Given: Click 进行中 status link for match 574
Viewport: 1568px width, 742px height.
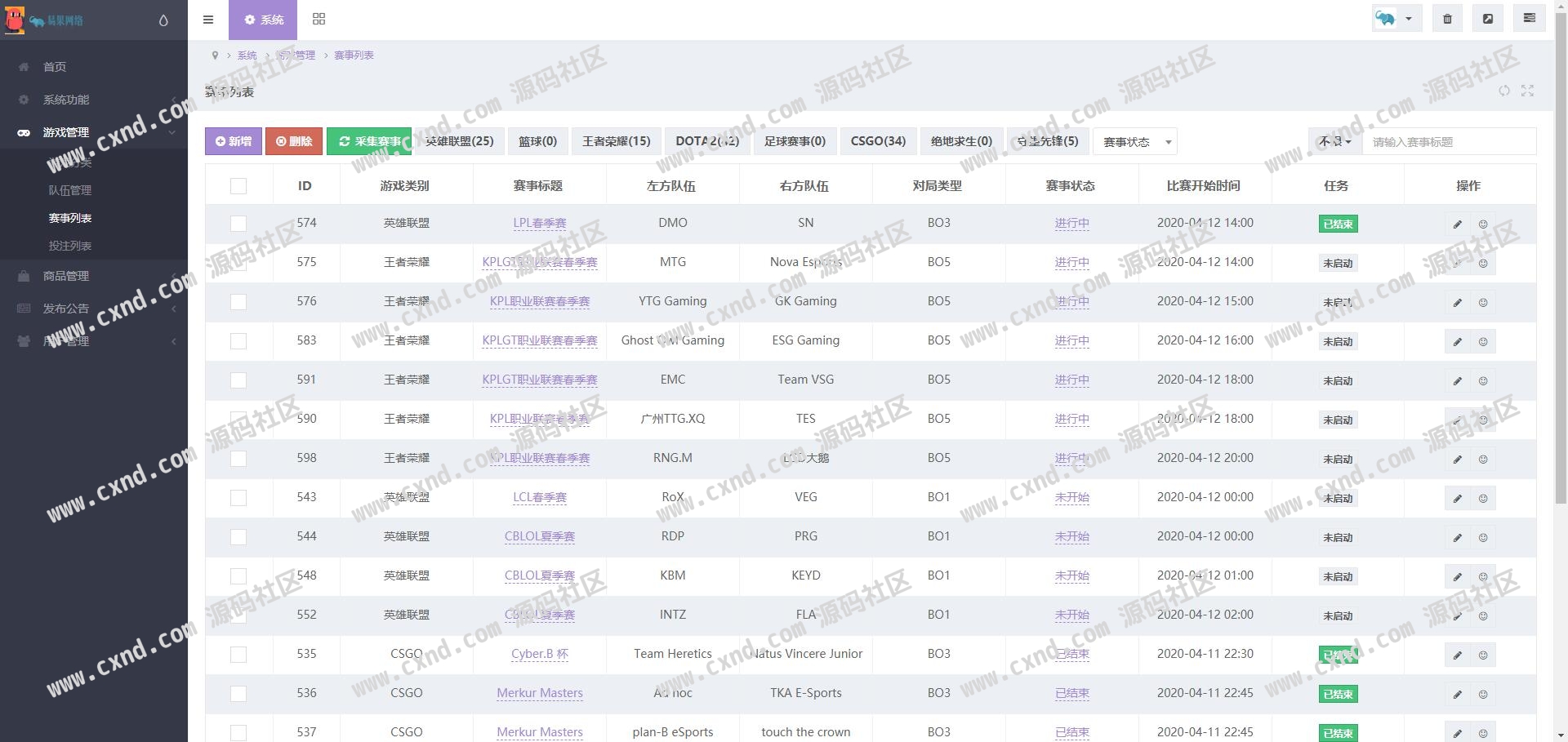Looking at the screenshot, I should pyautogui.click(x=1071, y=223).
